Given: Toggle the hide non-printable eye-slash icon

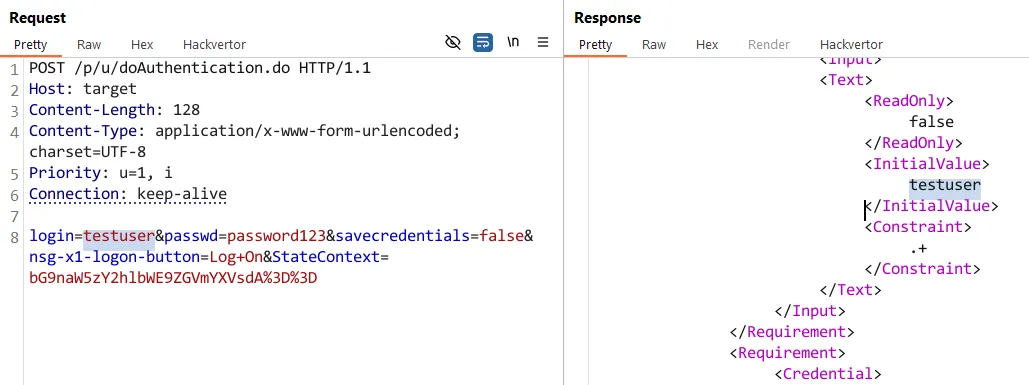Looking at the screenshot, I should coord(453,43).
